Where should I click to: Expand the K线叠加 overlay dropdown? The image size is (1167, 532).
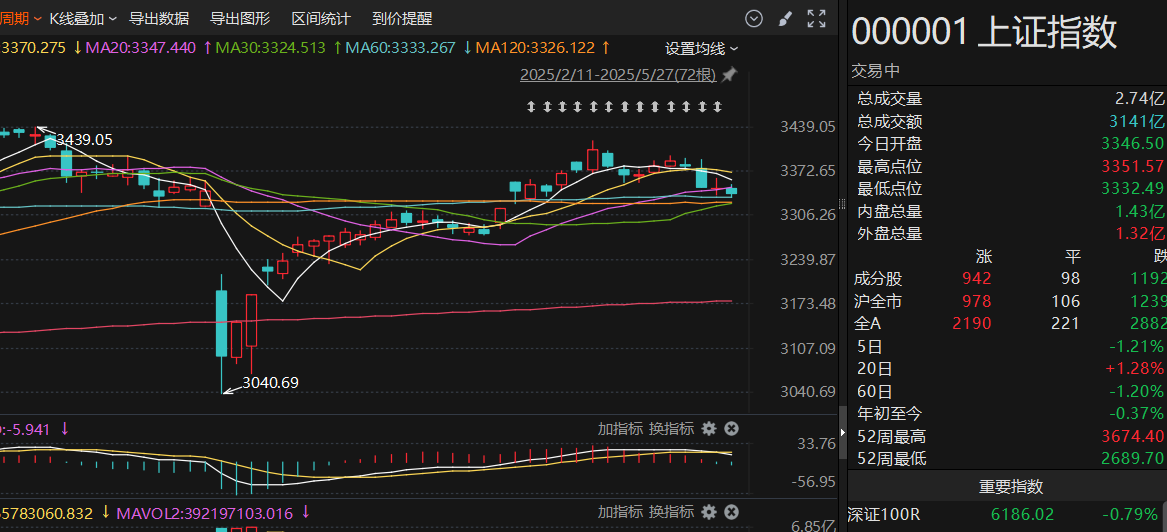pyautogui.click(x=83, y=19)
